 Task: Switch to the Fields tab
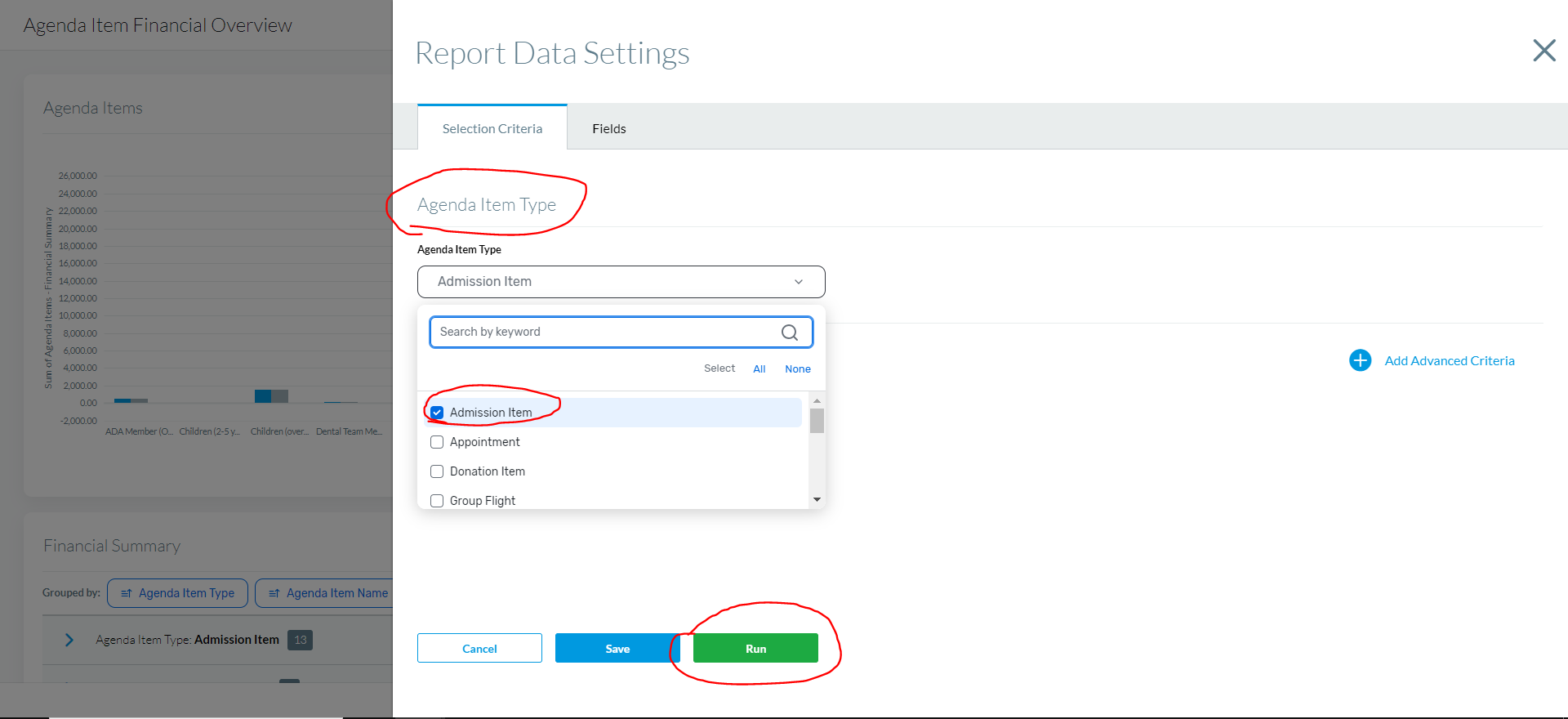pos(608,129)
